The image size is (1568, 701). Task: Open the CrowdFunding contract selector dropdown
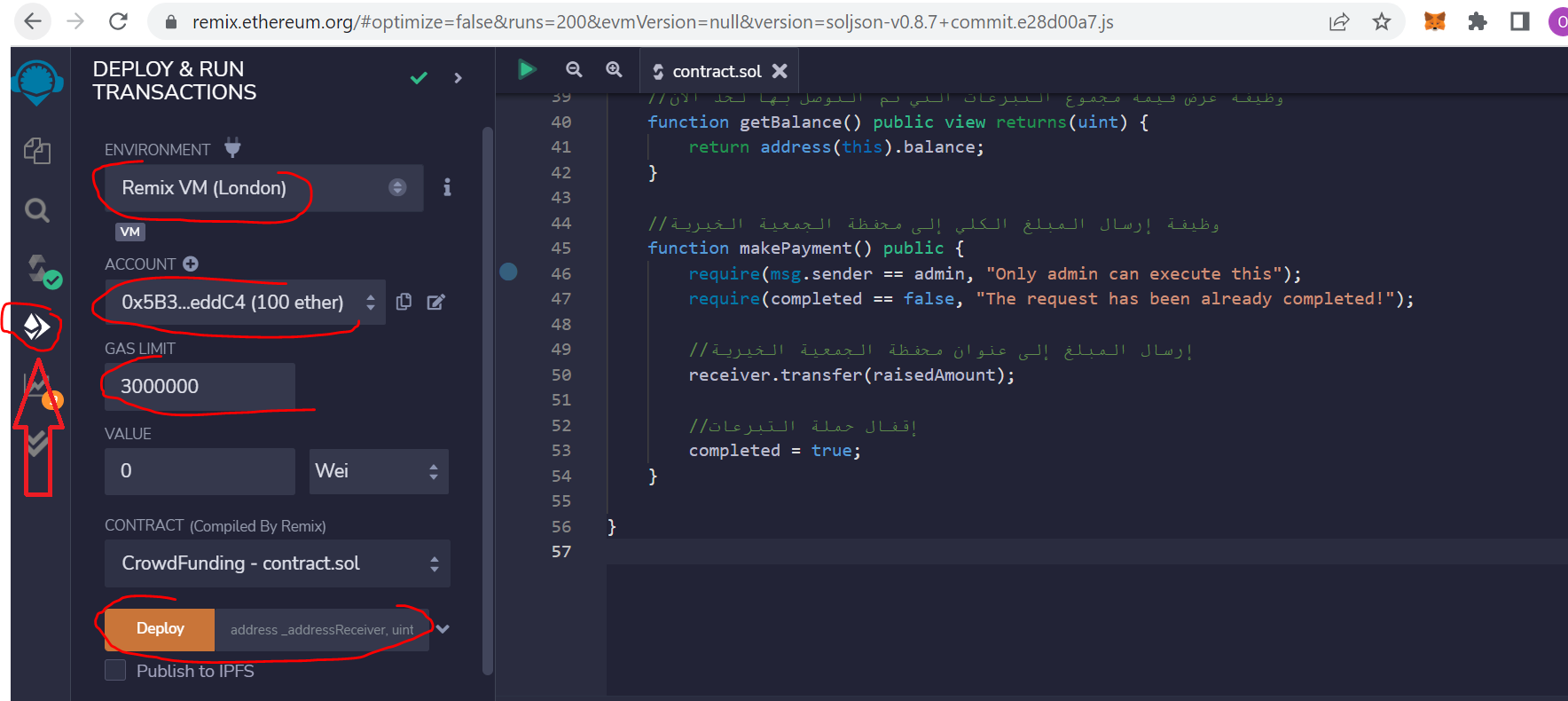(x=277, y=563)
